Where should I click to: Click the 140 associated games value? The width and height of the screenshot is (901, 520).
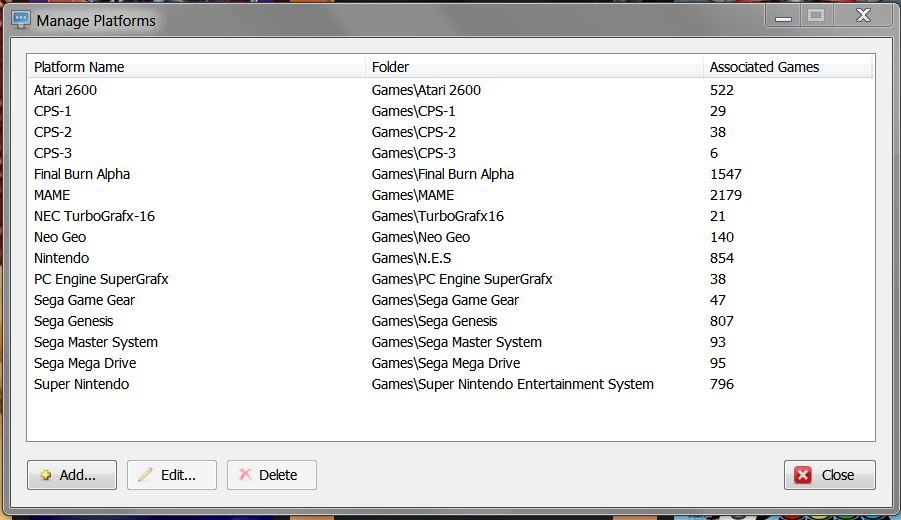pyautogui.click(x=722, y=237)
